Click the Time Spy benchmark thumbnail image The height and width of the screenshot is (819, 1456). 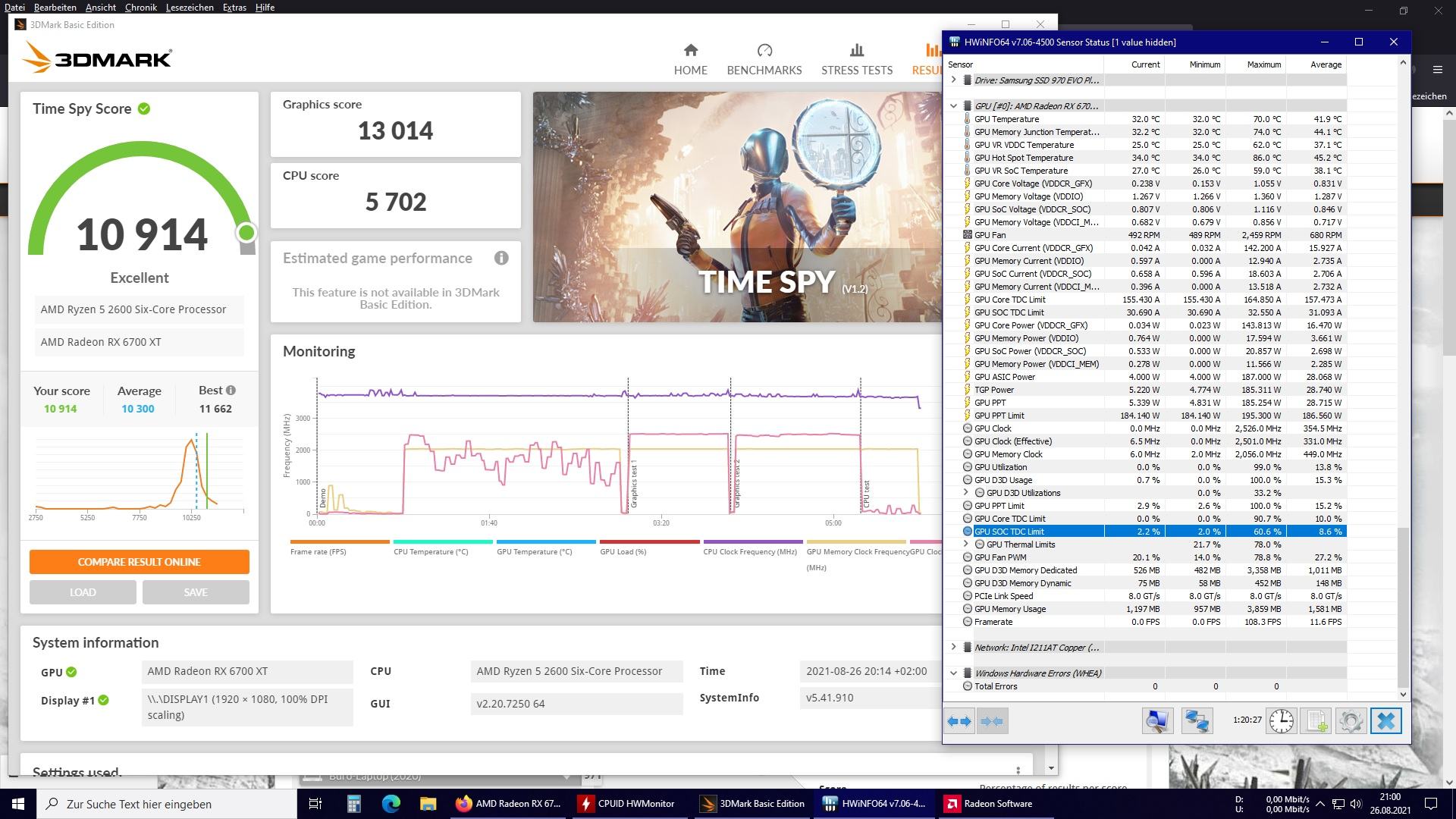tap(737, 207)
